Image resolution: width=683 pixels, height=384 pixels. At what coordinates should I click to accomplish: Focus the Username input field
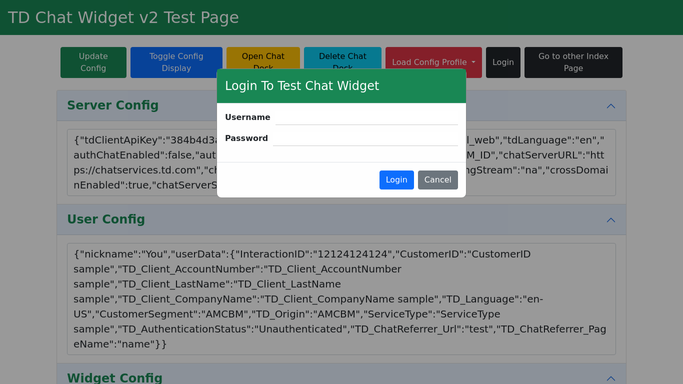[x=366, y=117]
